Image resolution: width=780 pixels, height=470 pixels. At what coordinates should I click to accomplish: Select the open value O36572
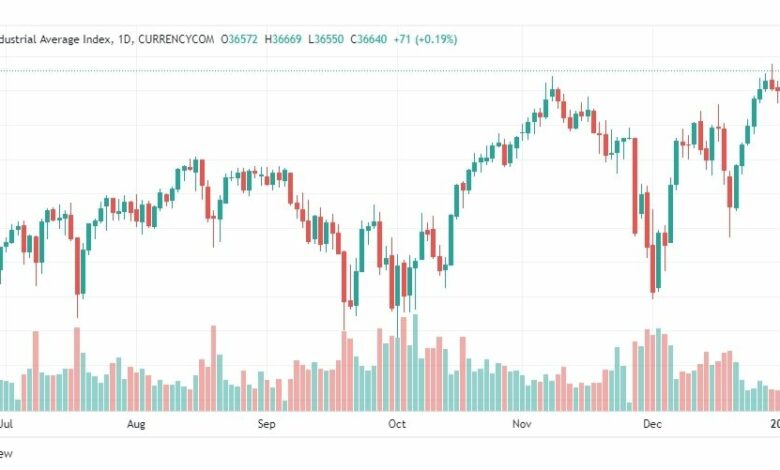[x=239, y=39]
